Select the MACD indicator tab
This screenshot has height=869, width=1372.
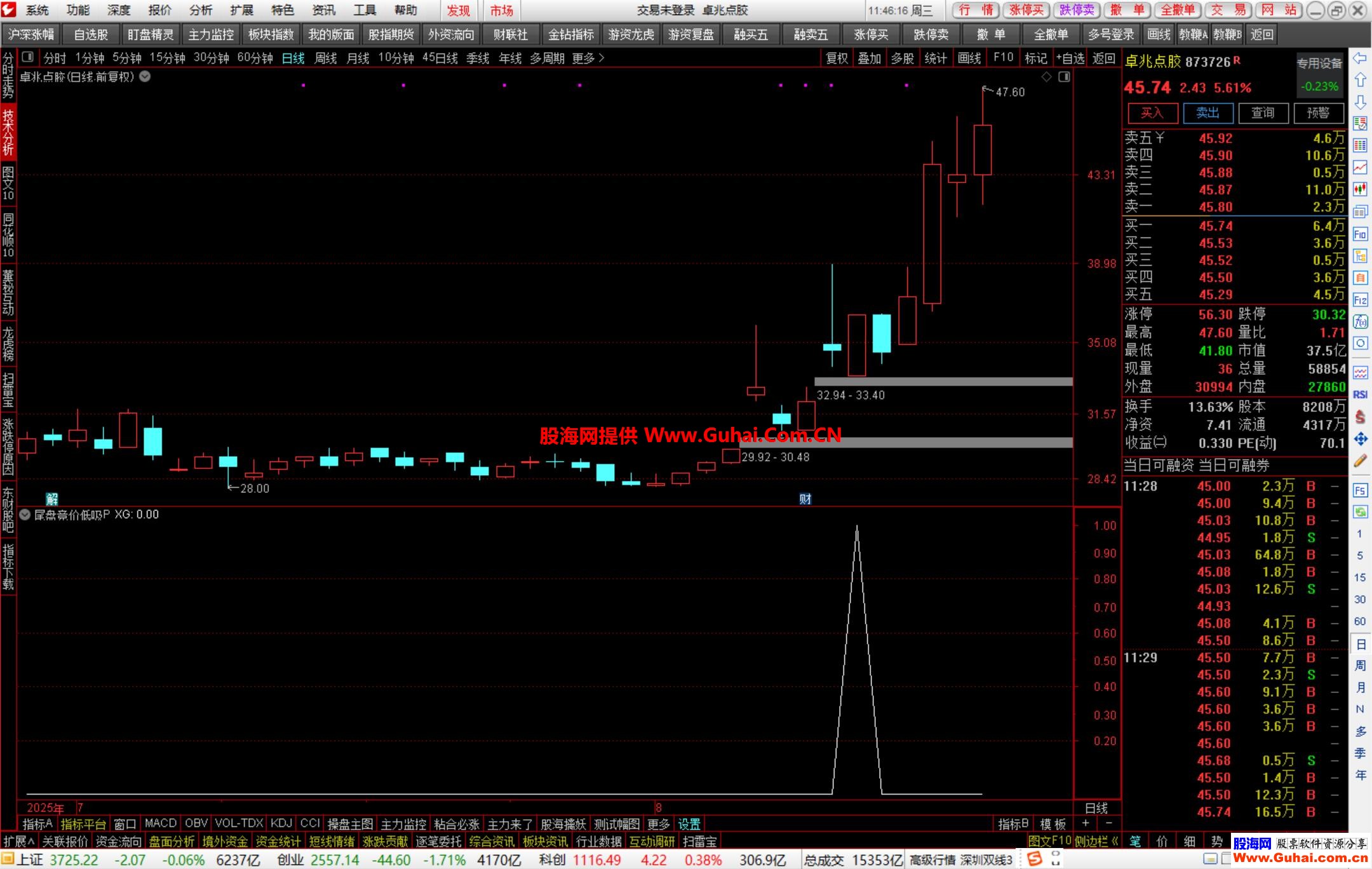(161, 823)
